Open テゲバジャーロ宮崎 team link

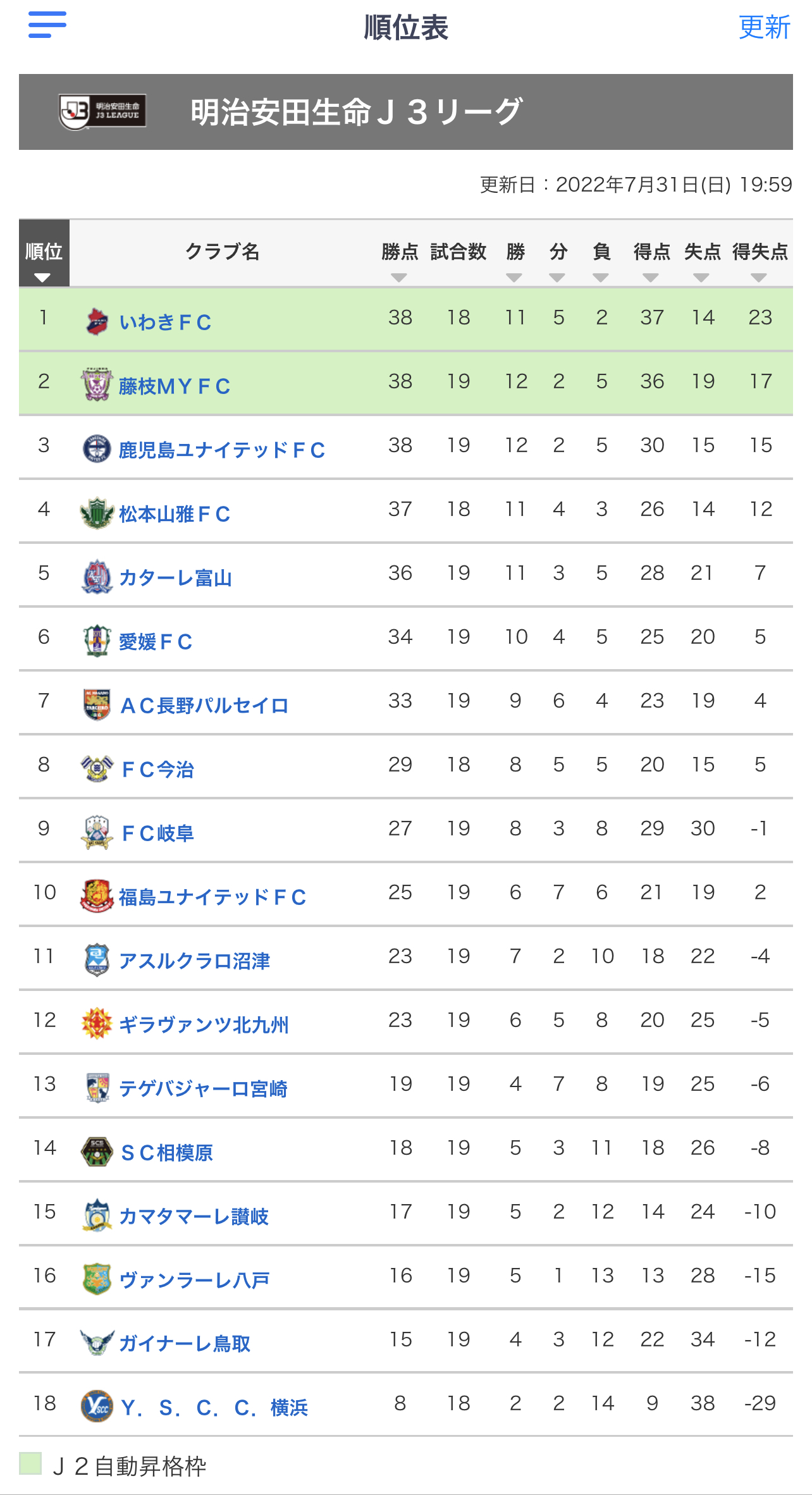tap(203, 1088)
